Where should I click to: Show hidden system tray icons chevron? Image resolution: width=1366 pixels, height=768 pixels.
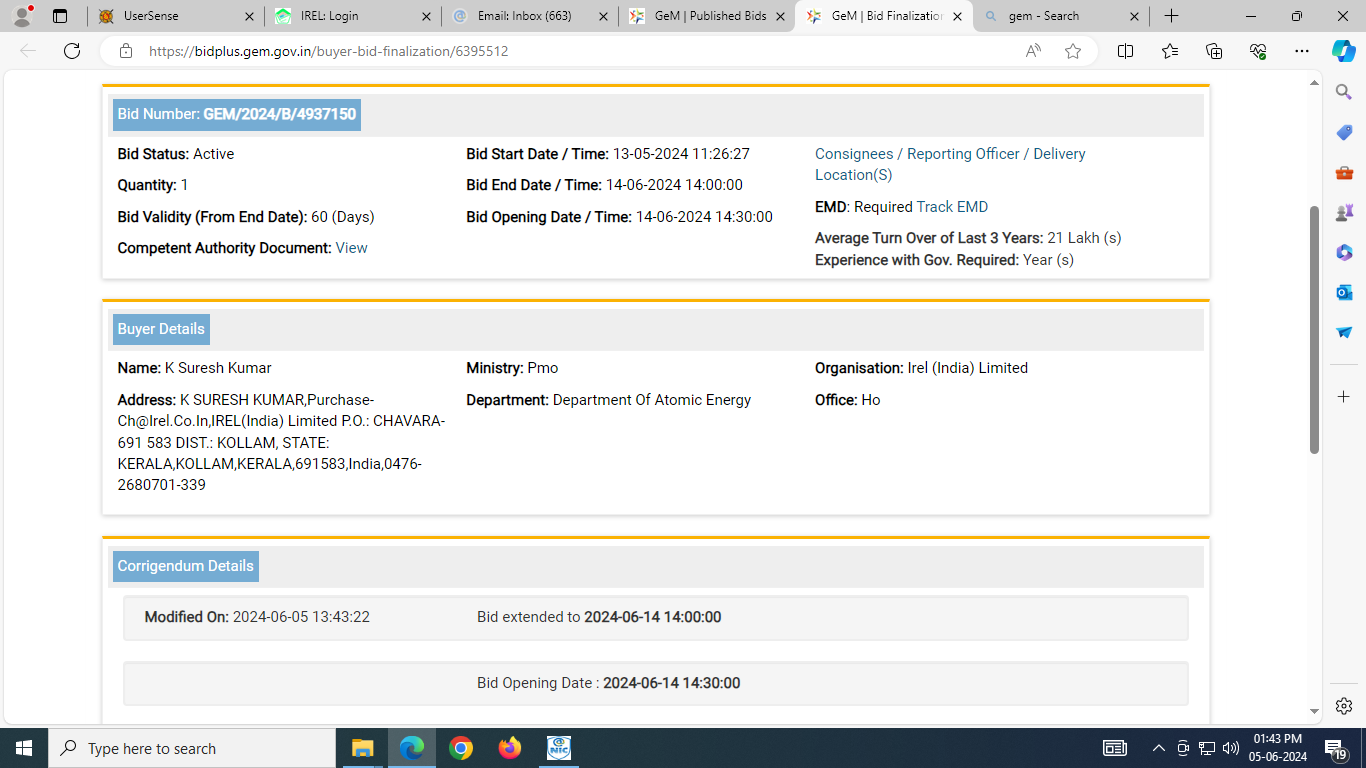pyautogui.click(x=1158, y=748)
